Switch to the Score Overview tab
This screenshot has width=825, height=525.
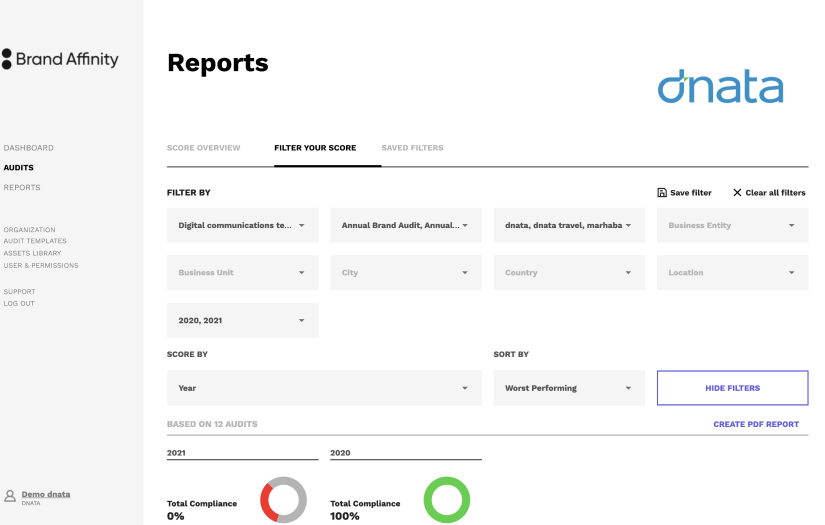[204, 148]
